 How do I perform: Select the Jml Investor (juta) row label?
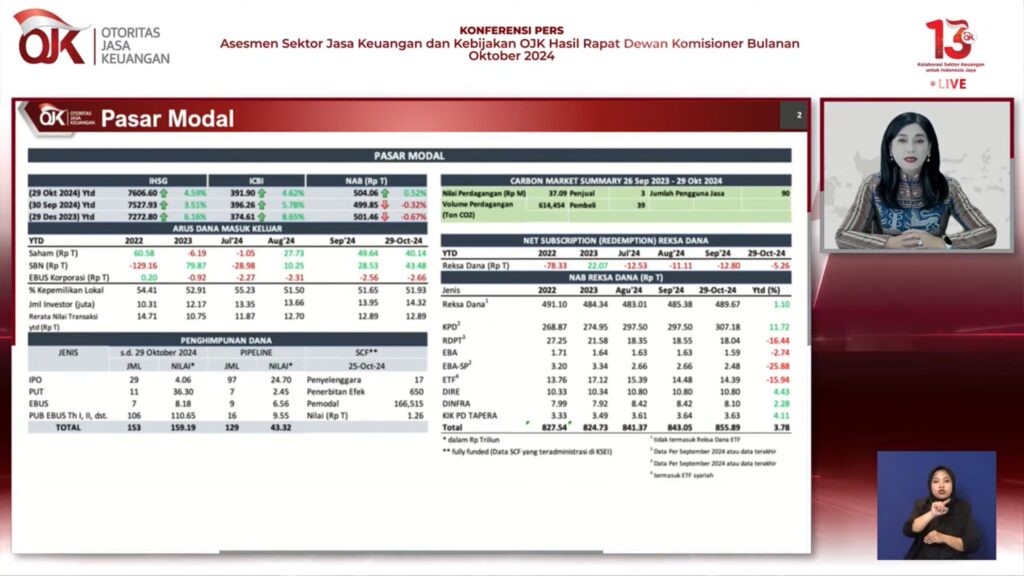62,304
